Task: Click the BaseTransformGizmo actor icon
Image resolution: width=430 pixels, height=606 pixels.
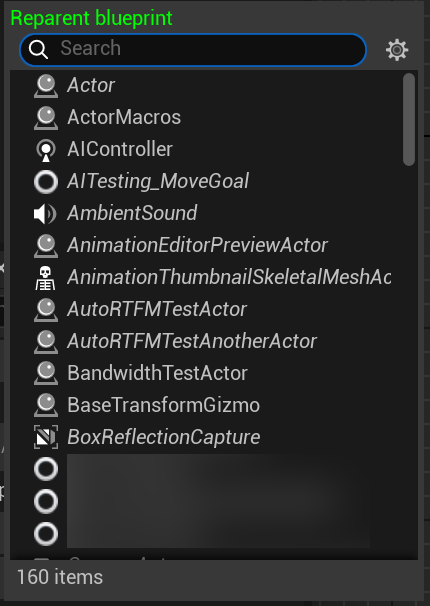Action: point(46,405)
